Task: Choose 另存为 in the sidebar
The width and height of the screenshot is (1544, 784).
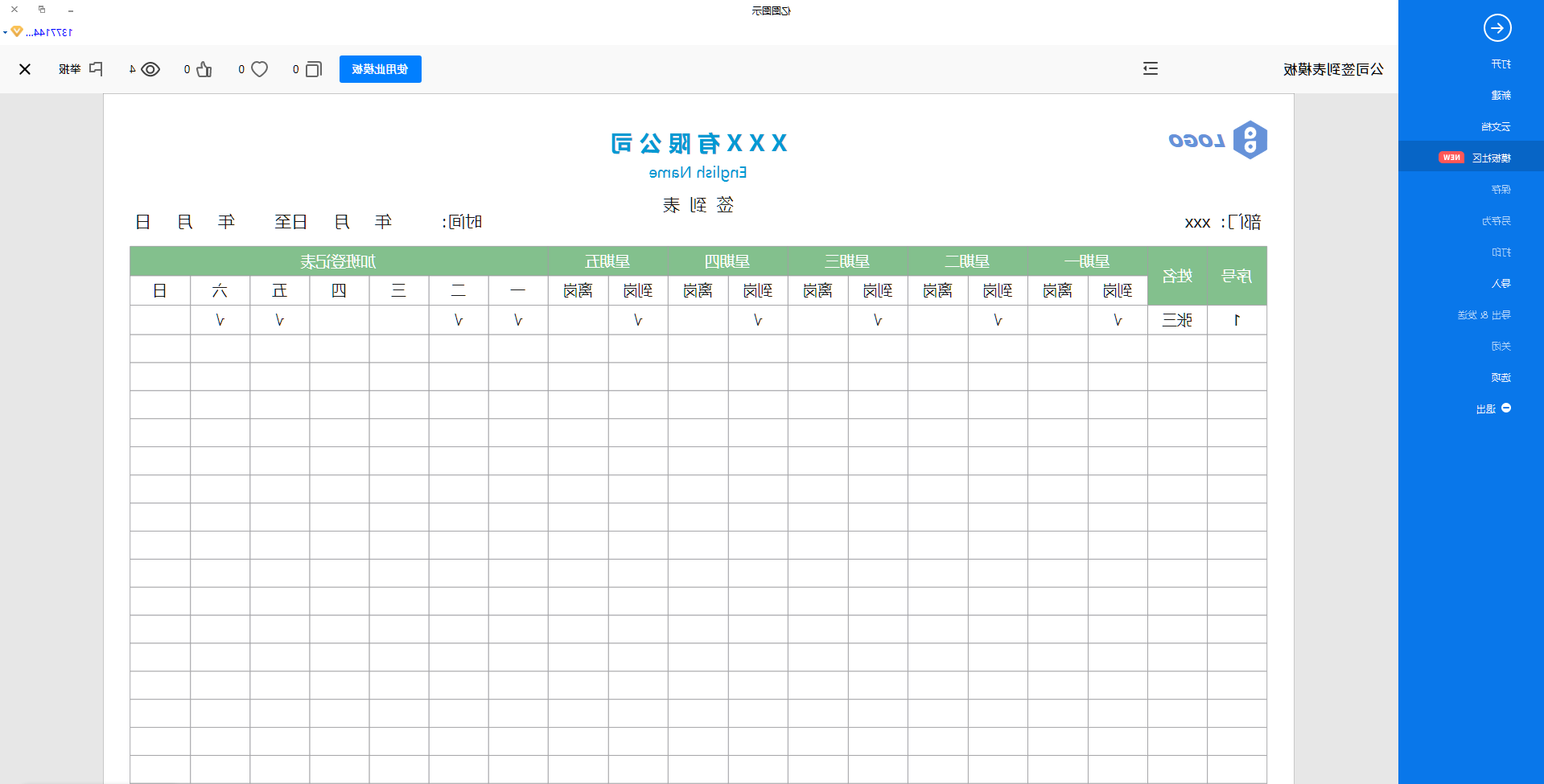Action: click(x=1497, y=221)
